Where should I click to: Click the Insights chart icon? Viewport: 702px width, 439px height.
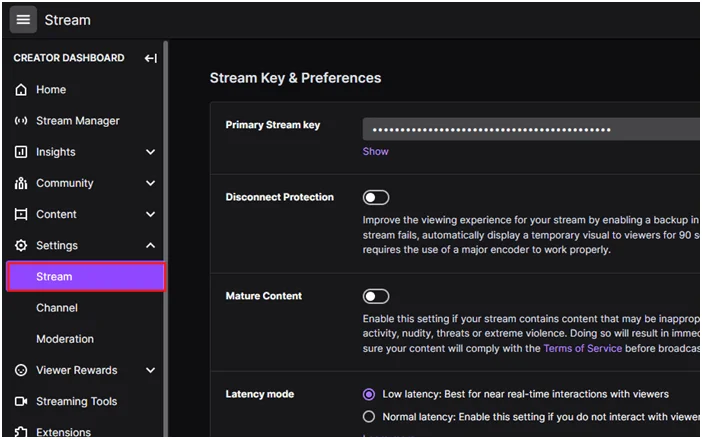point(21,152)
